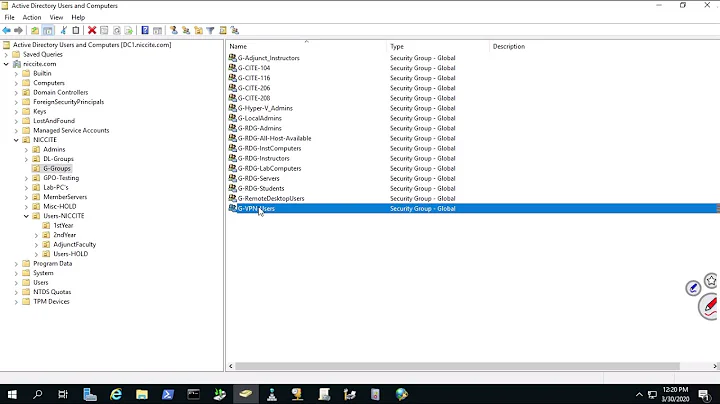Select the 1stYear OU in tree
The width and height of the screenshot is (720, 404).
(63, 225)
